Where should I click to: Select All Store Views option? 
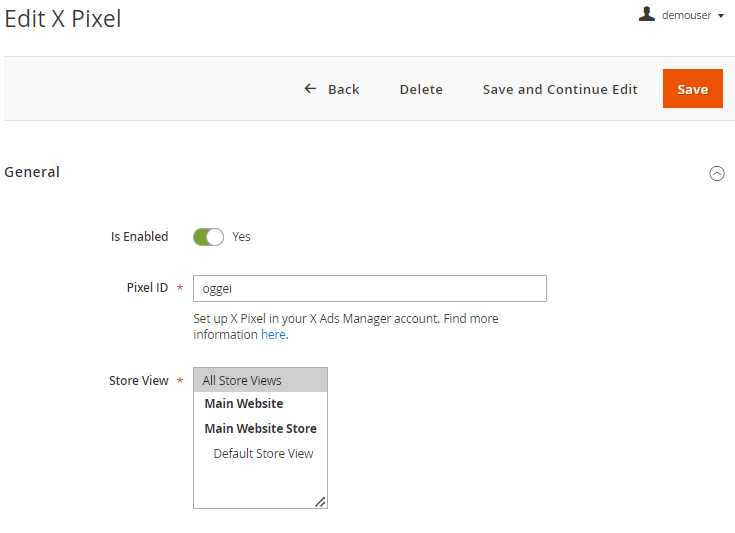point(260,380)
